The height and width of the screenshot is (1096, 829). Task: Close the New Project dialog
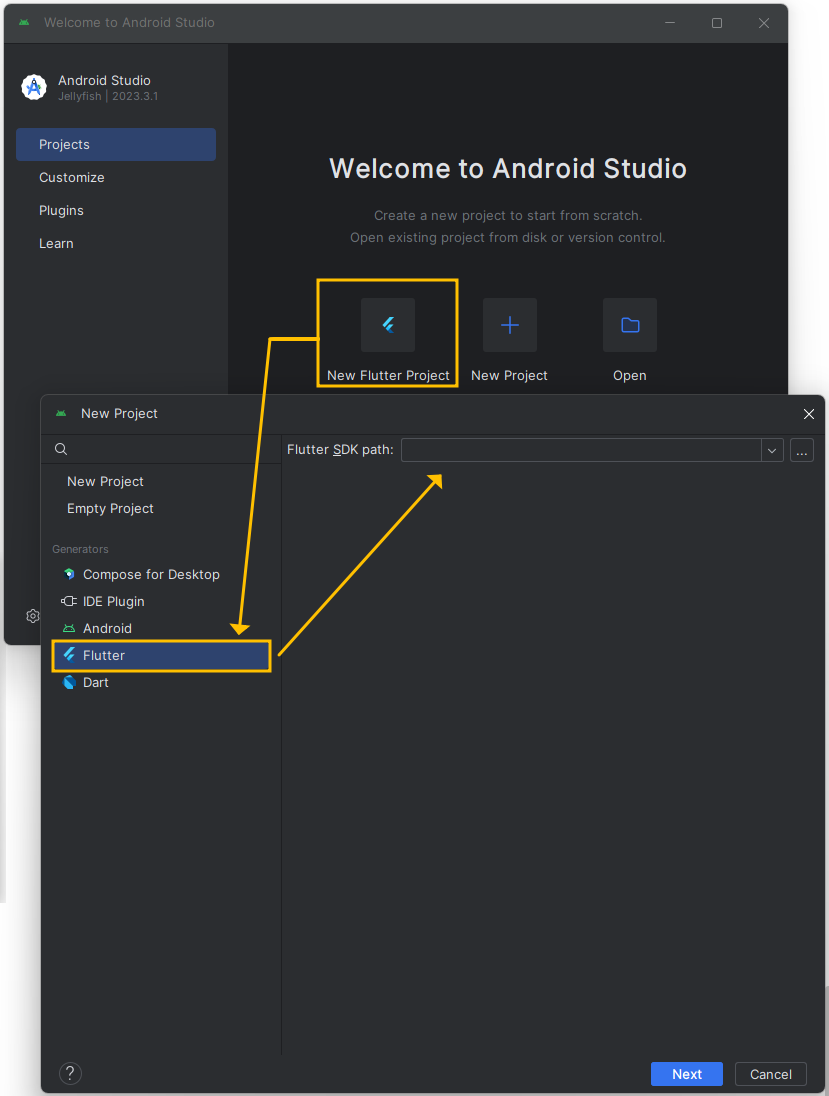coord(809,414)
